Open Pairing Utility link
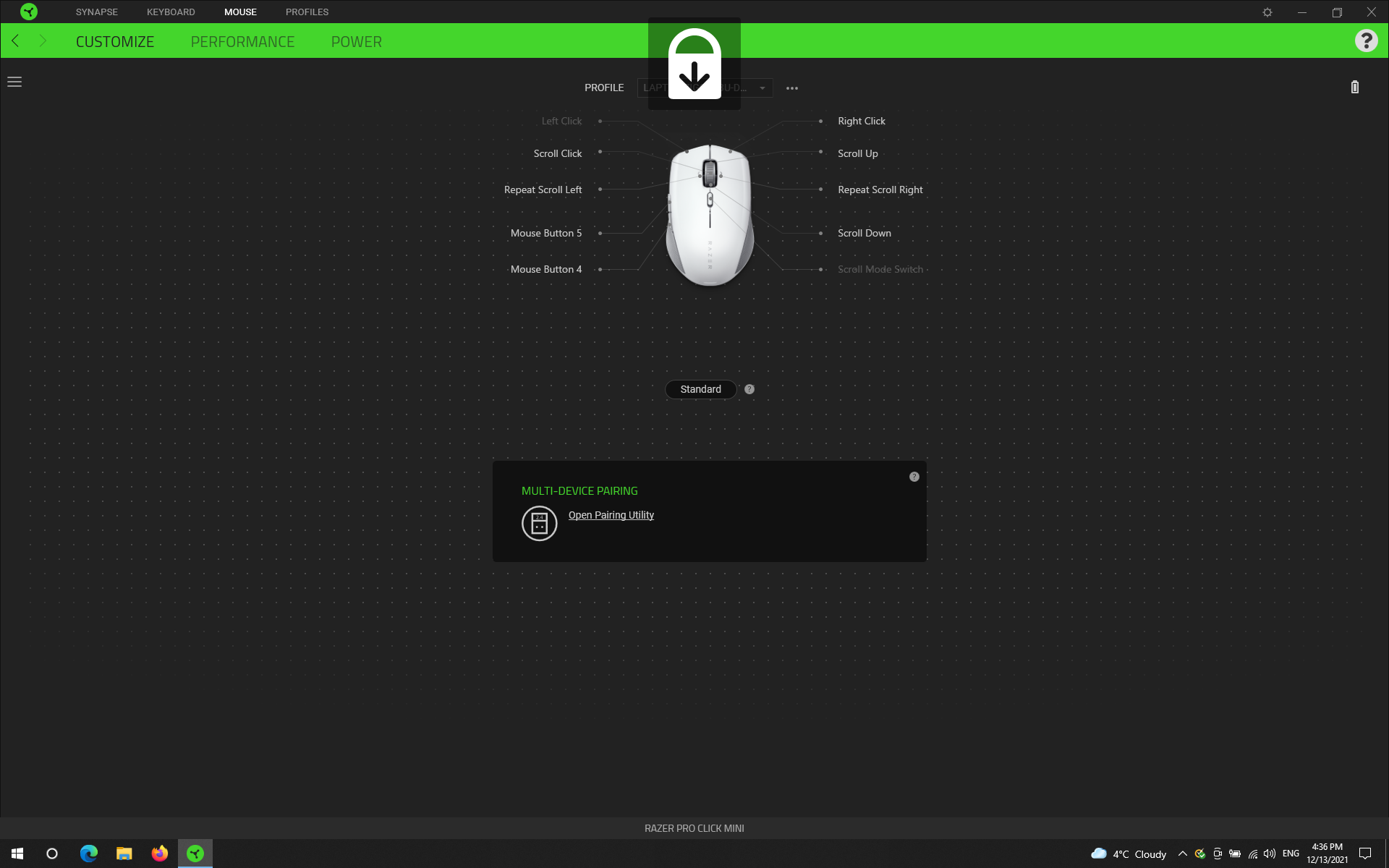This screenshot has width=1389, height=868. 611,515
